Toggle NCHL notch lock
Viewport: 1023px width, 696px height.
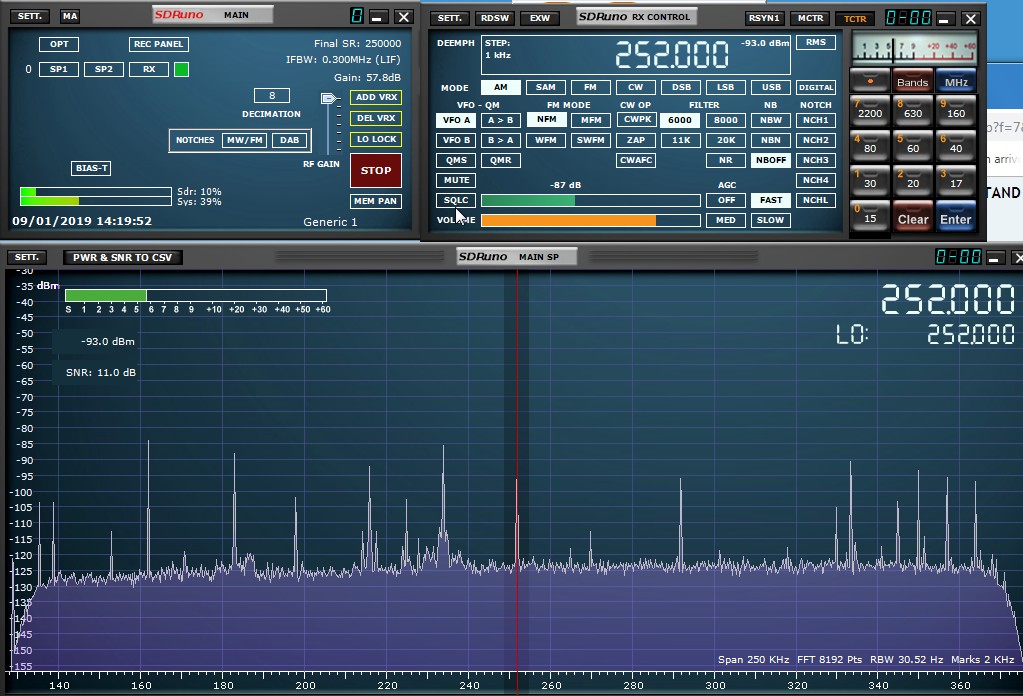pyautogui.click(x=816, y=200)
